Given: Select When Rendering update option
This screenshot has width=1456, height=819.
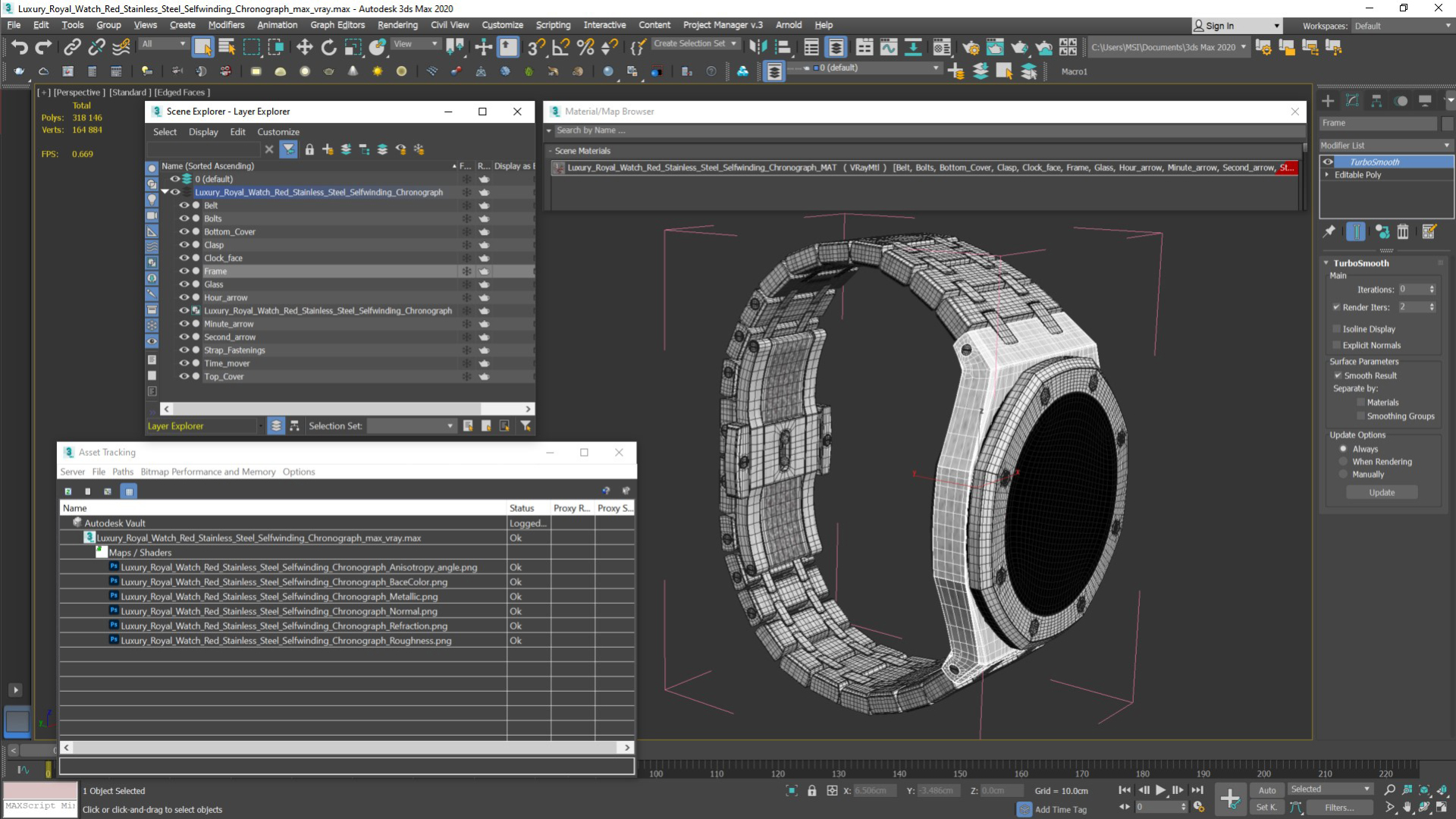Looking at the screenshot, I should point(1344,462).
